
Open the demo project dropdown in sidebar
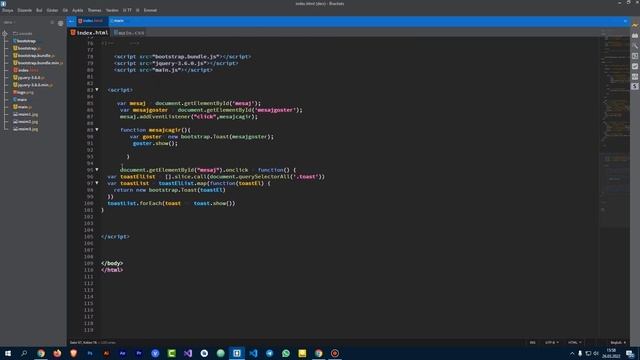(x=9, y=23)
